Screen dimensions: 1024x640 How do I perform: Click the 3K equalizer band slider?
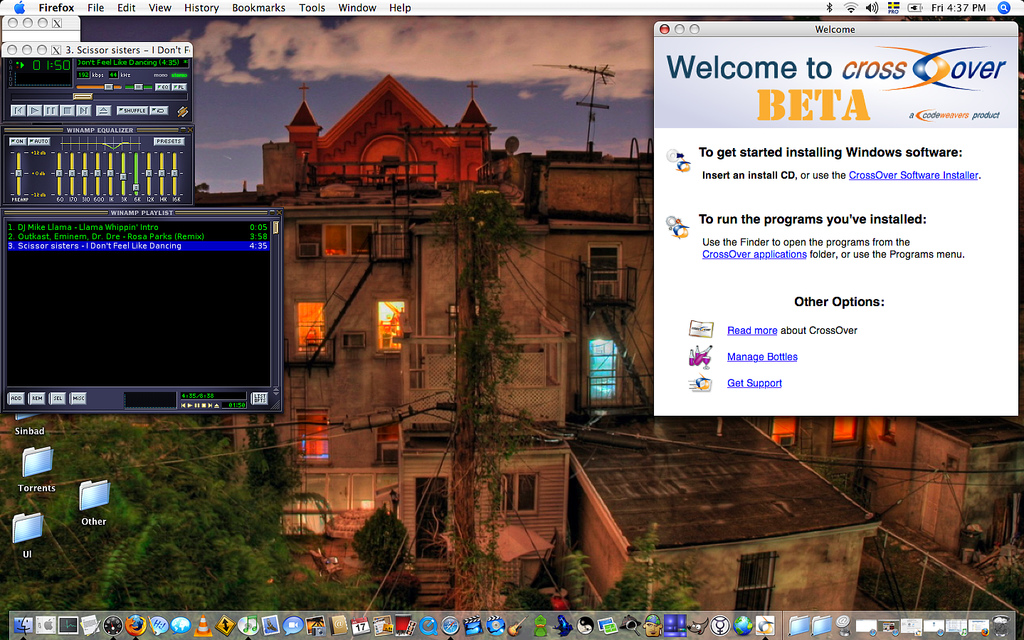123,174
